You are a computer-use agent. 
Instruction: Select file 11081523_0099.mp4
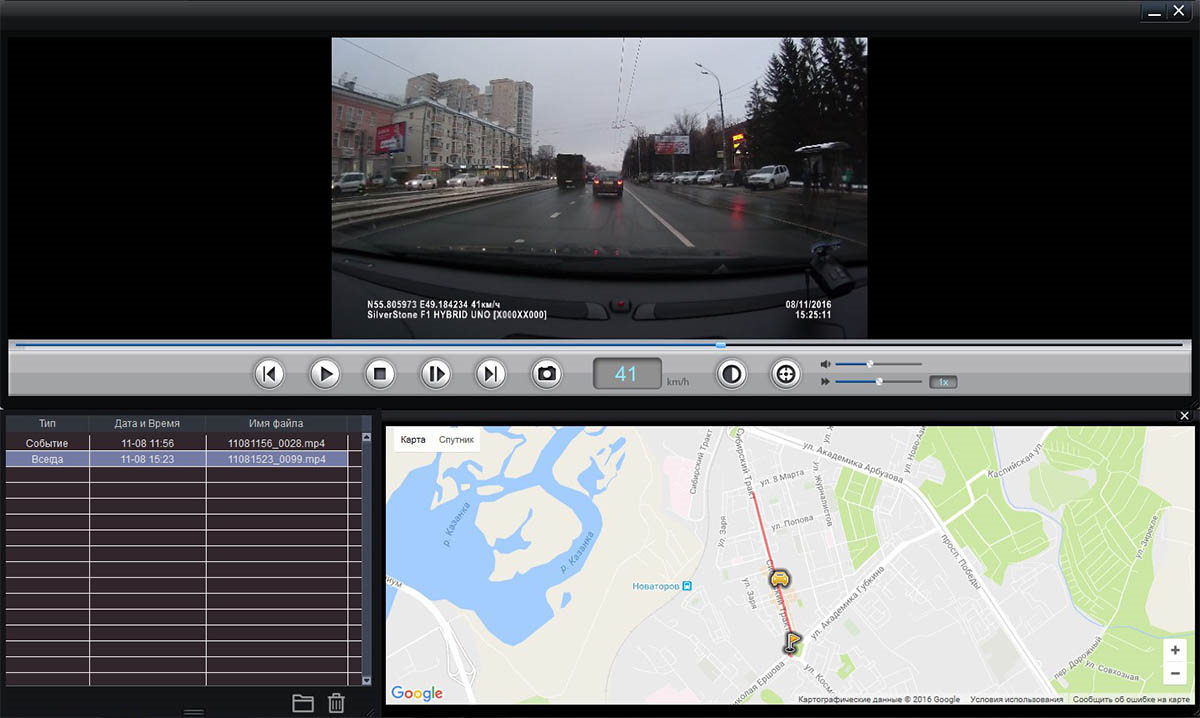pyautogui.click(x=277, y=459)
